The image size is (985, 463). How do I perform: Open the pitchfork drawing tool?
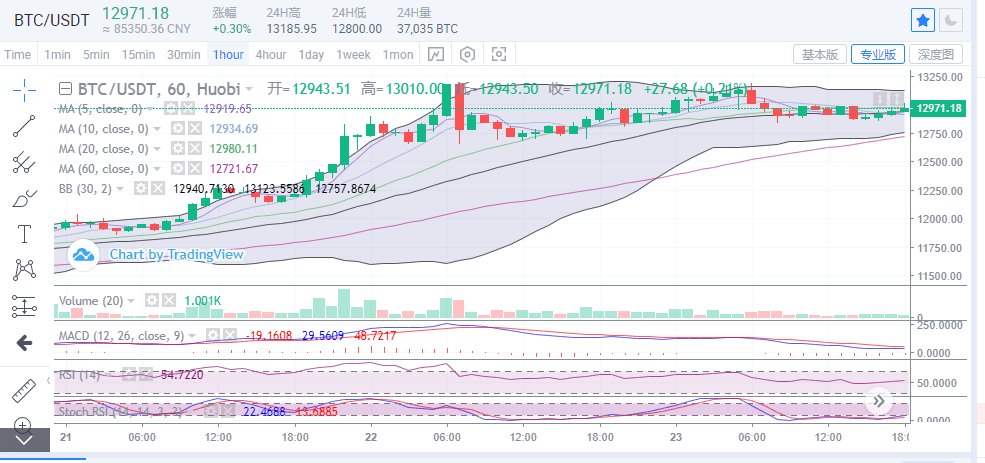[24, 162]
